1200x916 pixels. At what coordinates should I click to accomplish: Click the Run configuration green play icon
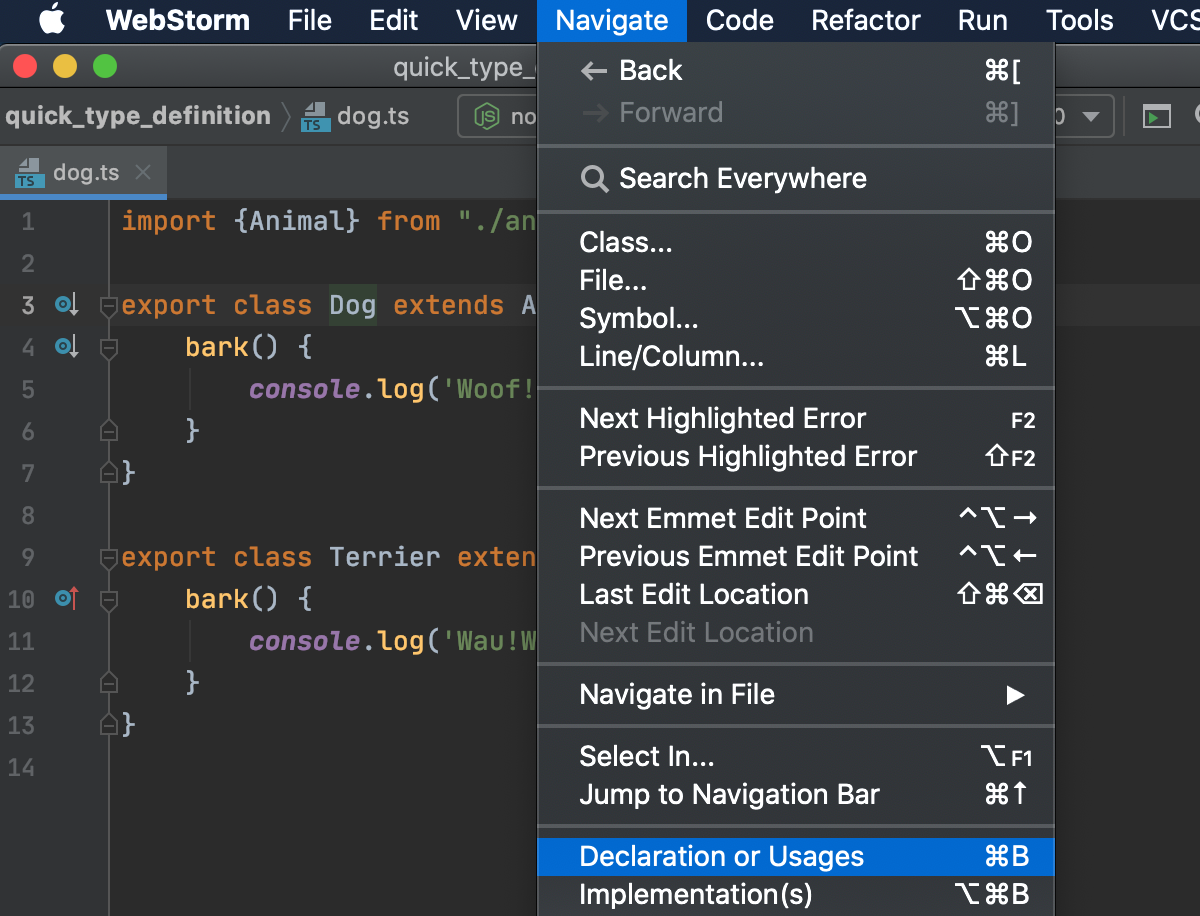click(1156, 116)
